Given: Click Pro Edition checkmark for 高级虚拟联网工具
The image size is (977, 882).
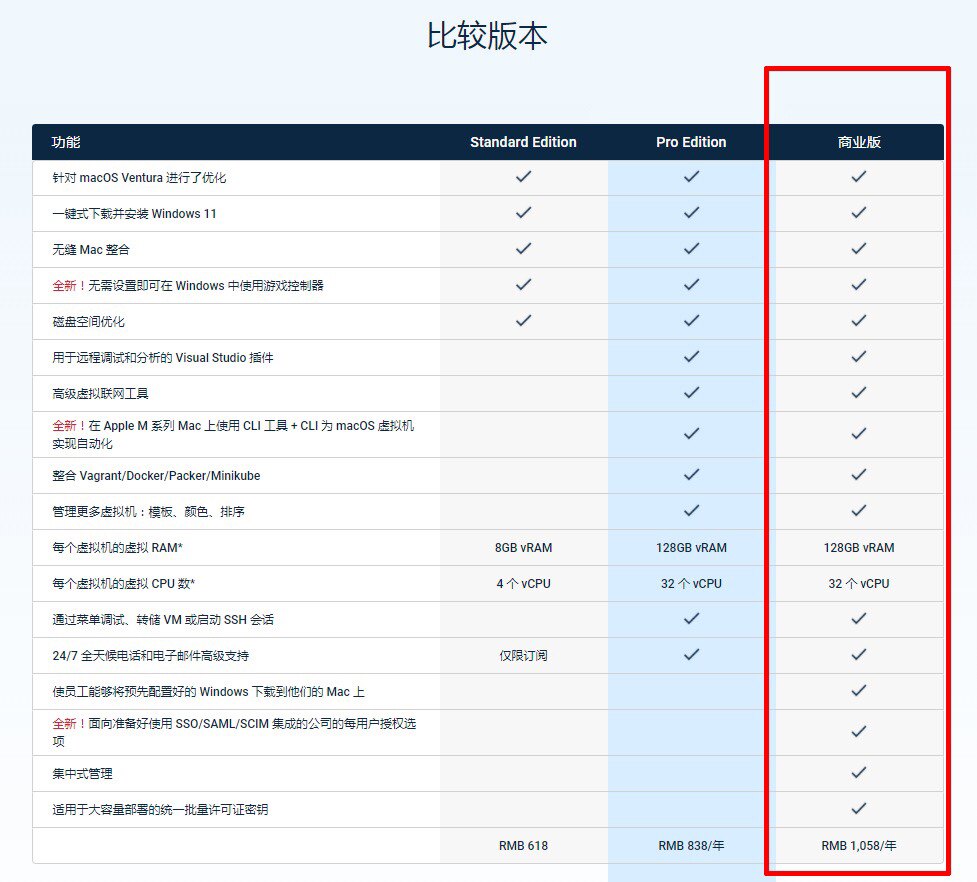Looking at the screenshot, I should (x=691, y=393).
